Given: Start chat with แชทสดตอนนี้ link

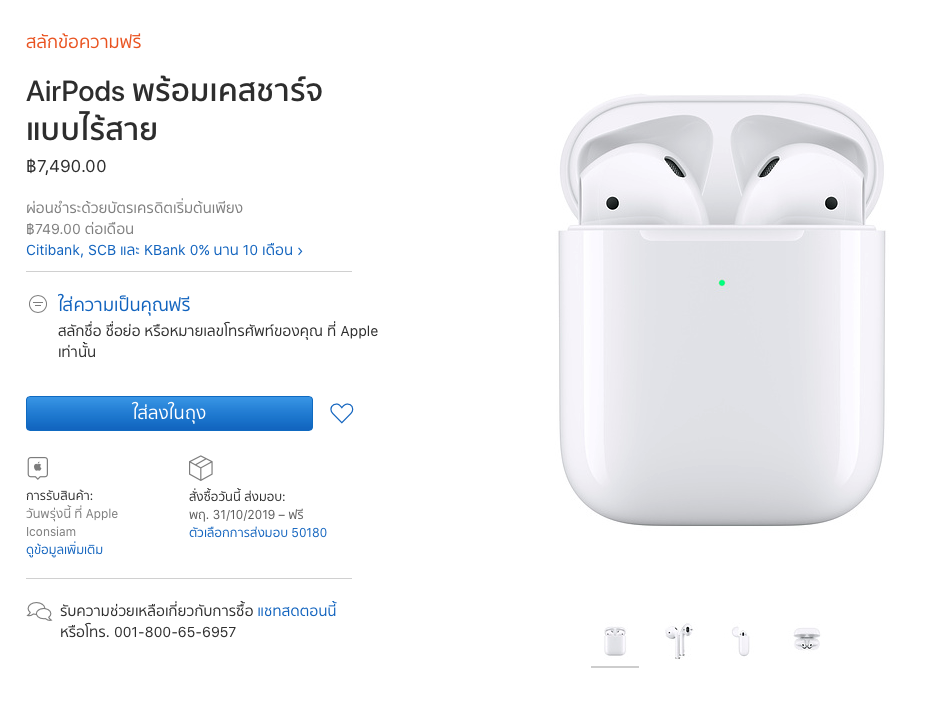Looking at the screenshot, I should click(x=296, y=610).
